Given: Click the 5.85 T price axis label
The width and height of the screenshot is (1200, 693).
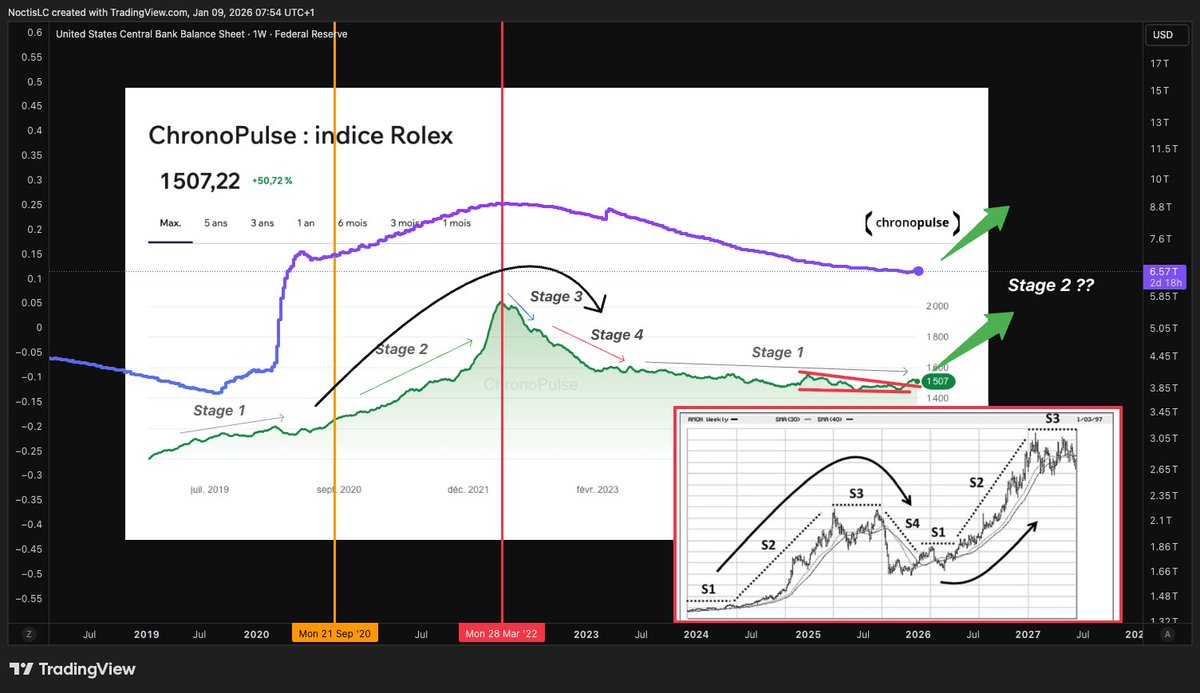Looking at the screenshot, I should coord(1163,297).
